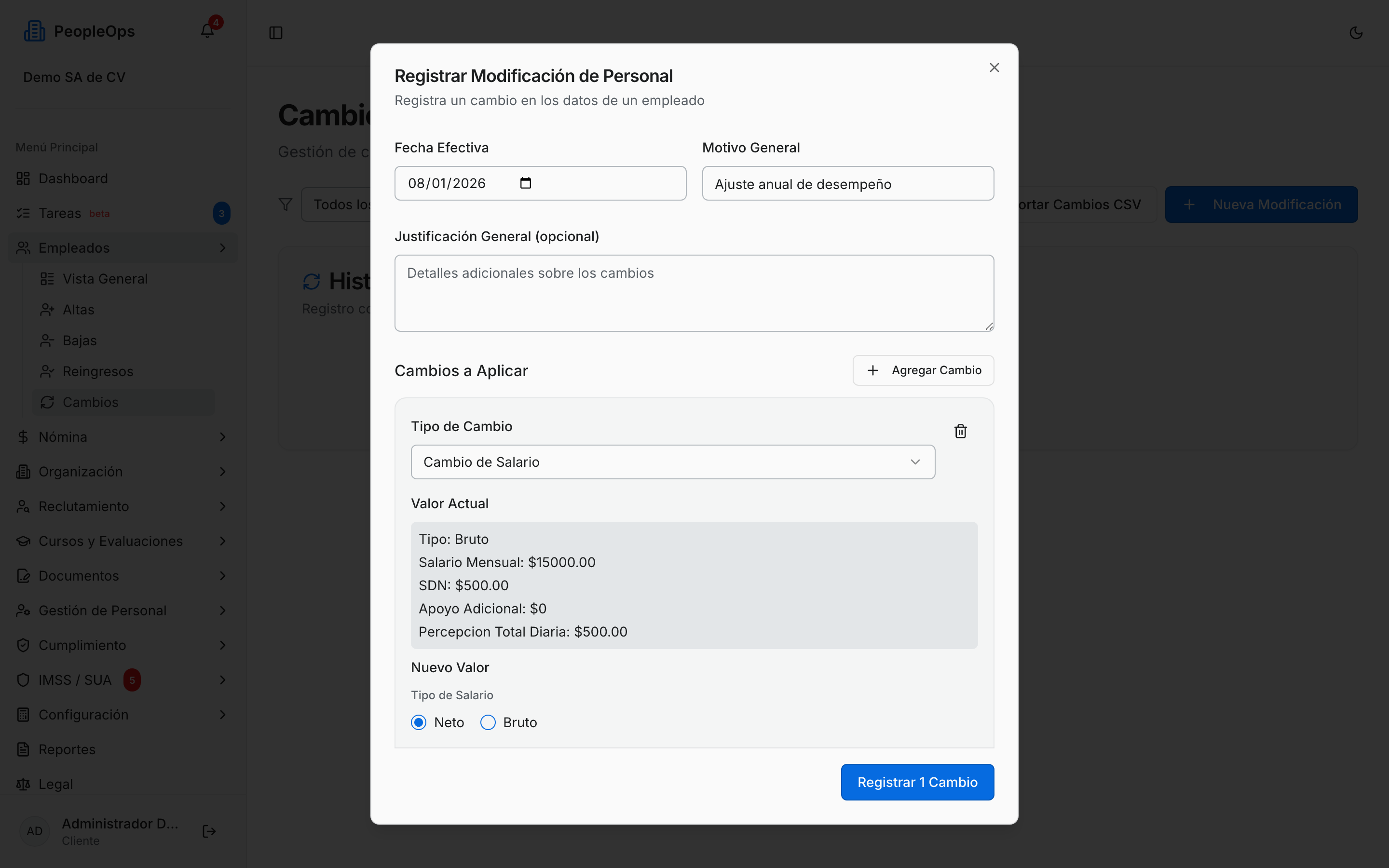The image size is (1389, 868).
Task: Expand the Organización section chevron
Action: click(x=223, y=472)
